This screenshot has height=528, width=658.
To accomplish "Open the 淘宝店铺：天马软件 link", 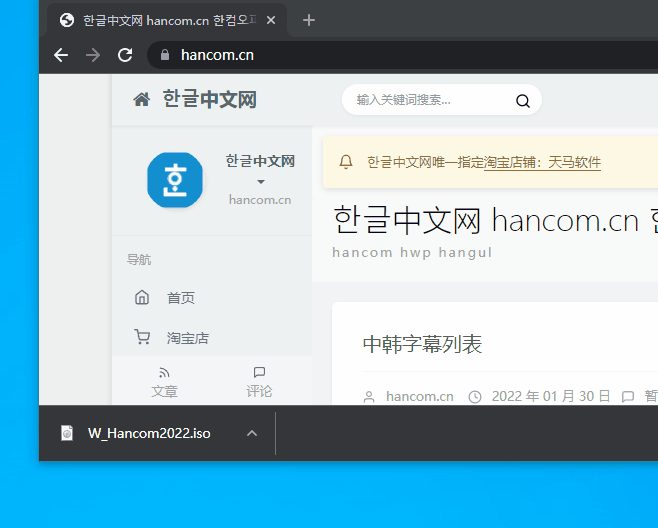I will click(542, 162).
